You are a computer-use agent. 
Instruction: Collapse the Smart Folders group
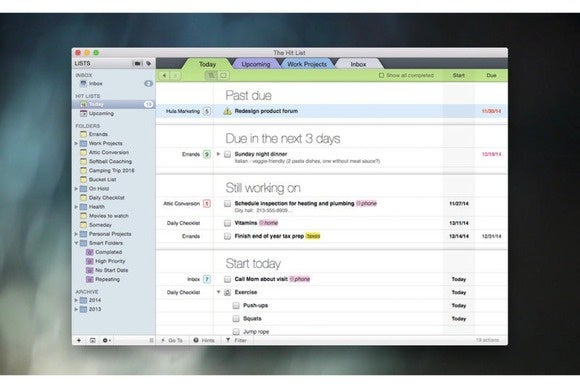pyautogui.click(x=76, y=243)
